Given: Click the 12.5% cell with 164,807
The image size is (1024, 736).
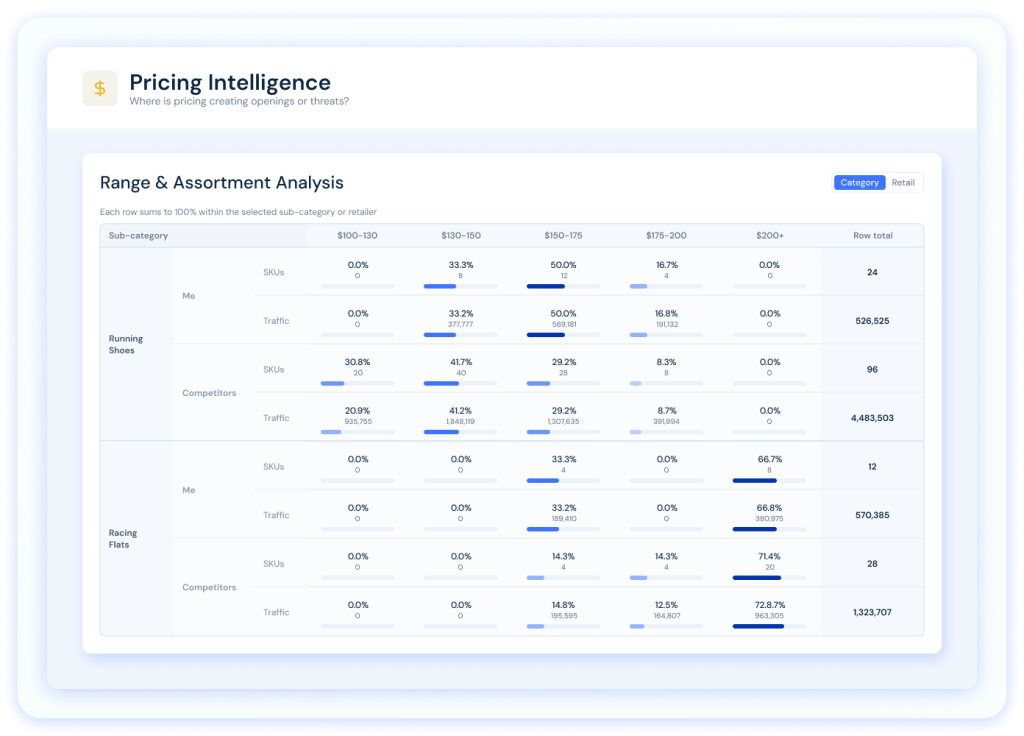Looking at the screenshot, I should coord(667,611).
